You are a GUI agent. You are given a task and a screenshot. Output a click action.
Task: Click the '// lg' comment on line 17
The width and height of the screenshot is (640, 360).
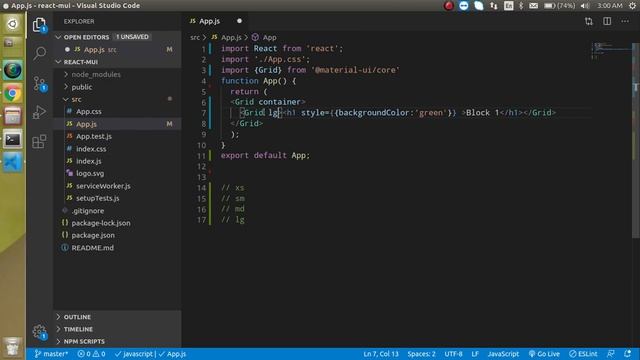[233, 220]
